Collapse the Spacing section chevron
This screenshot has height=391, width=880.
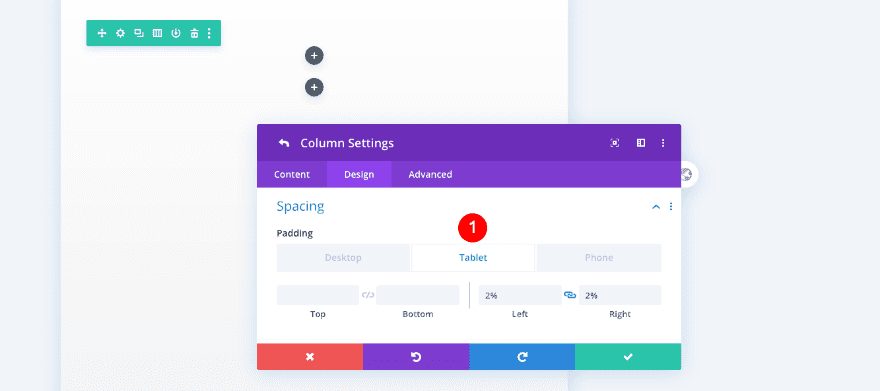click(656, 206)
